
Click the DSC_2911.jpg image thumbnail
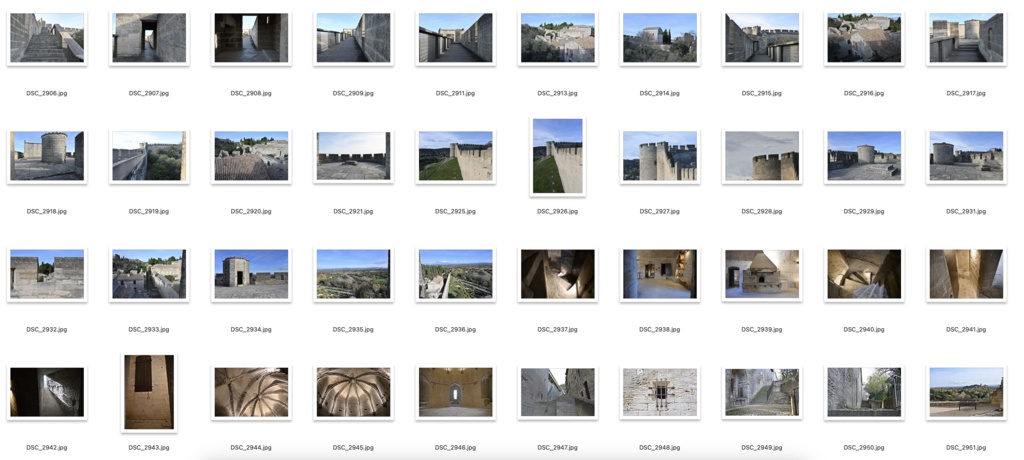pos(456,38)
